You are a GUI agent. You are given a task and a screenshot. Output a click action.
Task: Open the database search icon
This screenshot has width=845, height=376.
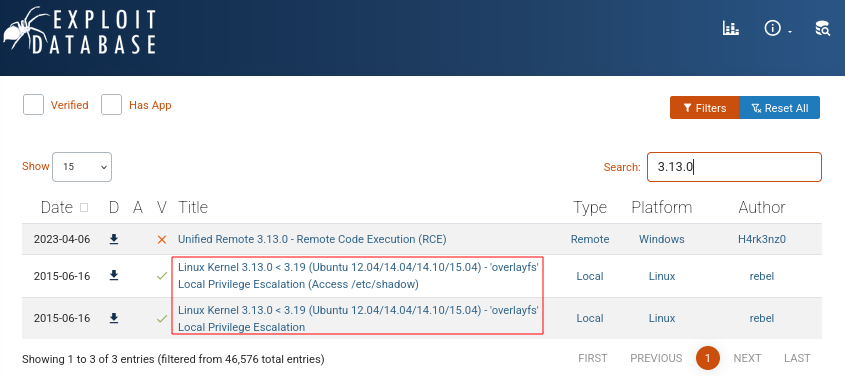tap(822, 29)
